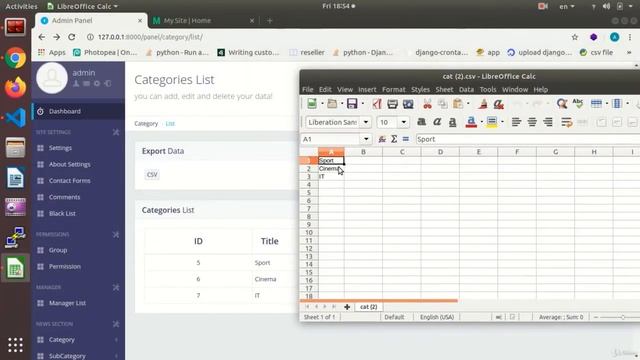The width and height of the screenshot is (640, 360).
Task: Select cell A2 containing Cinema
Action: pos(331,168)
